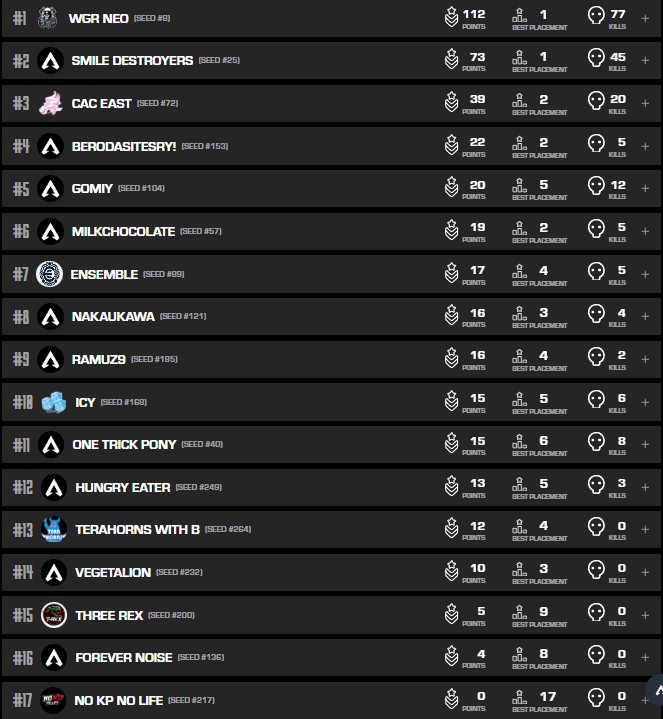Image resolution: width=663 pixels, height=719 pixels.
Task: Select the VEGETALION team name
Action: pos(112,573)
